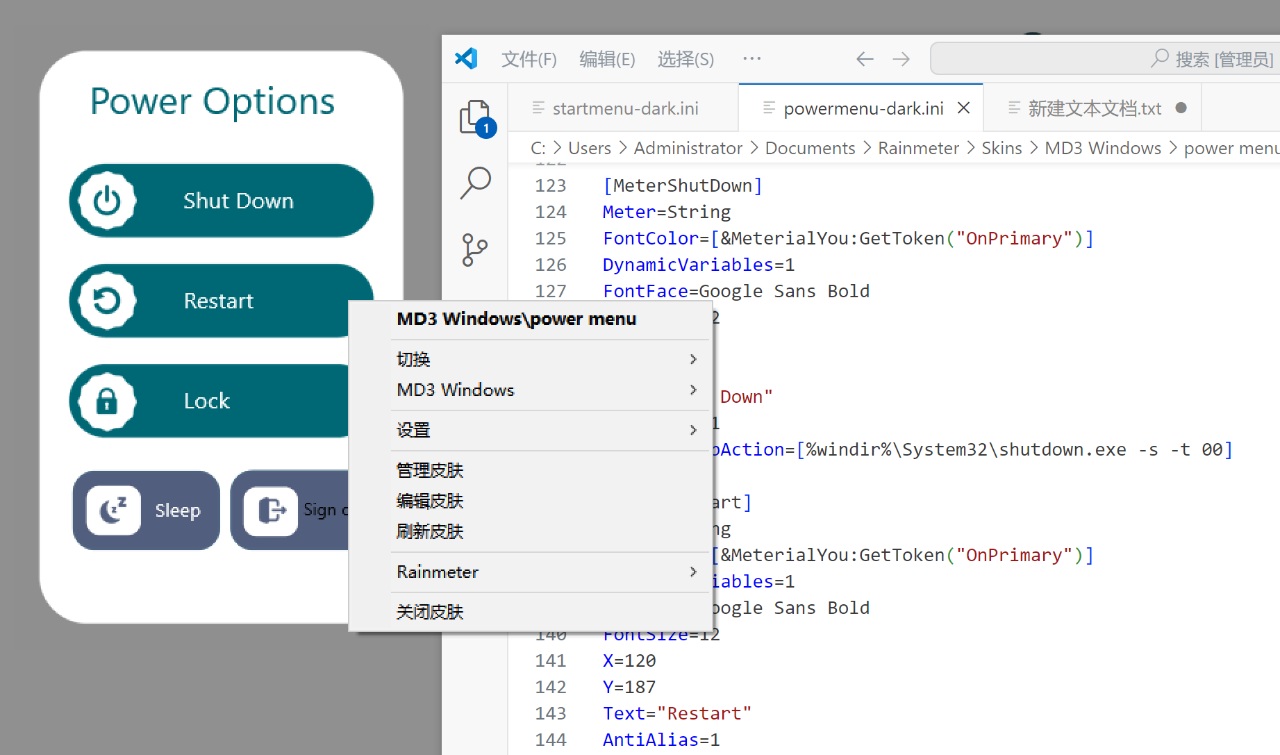Click the power icon on Shut Down
Viewport: 1280px width, 755px height.
click(107, 201)
